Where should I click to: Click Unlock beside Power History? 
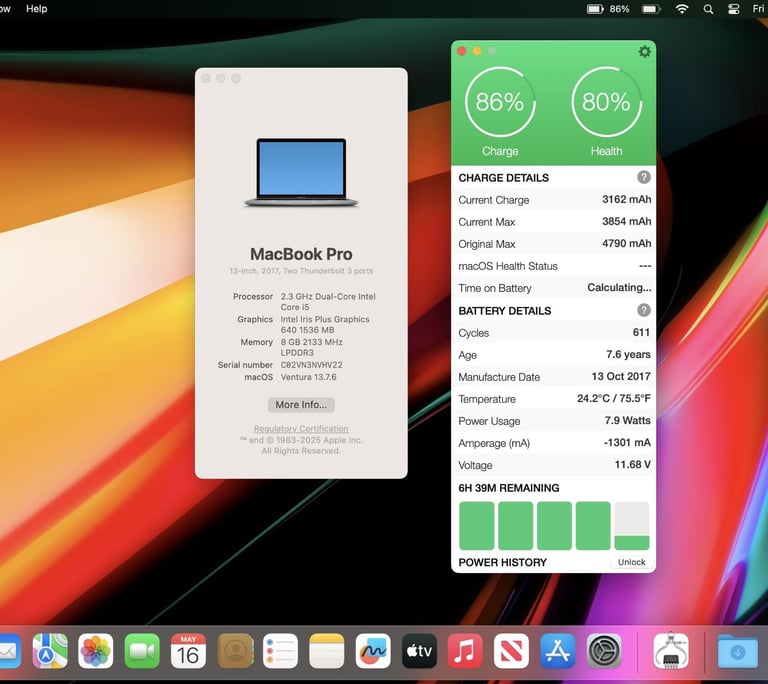click(631, 562)
